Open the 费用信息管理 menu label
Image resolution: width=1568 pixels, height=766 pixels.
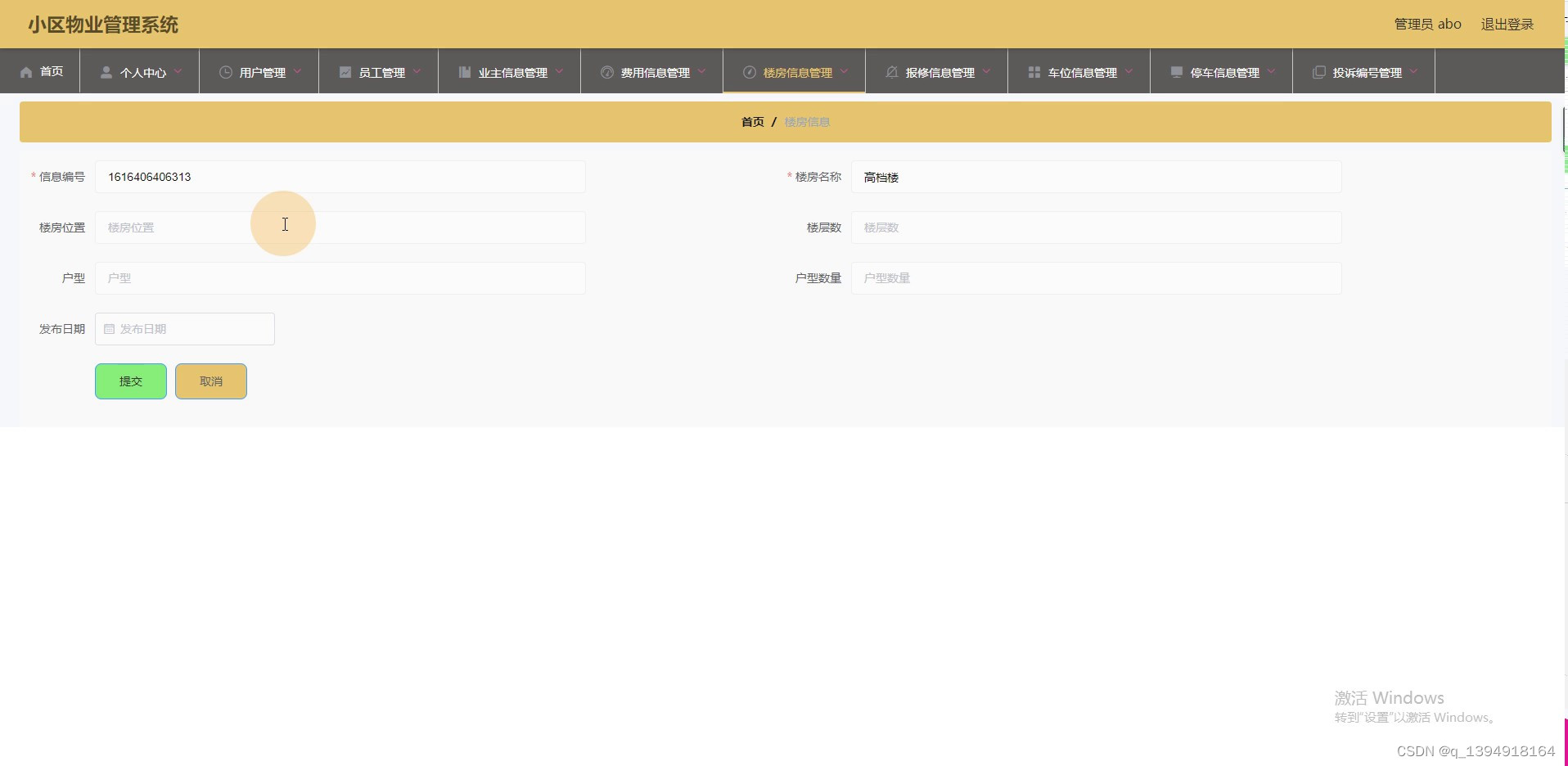click(656, 73)
